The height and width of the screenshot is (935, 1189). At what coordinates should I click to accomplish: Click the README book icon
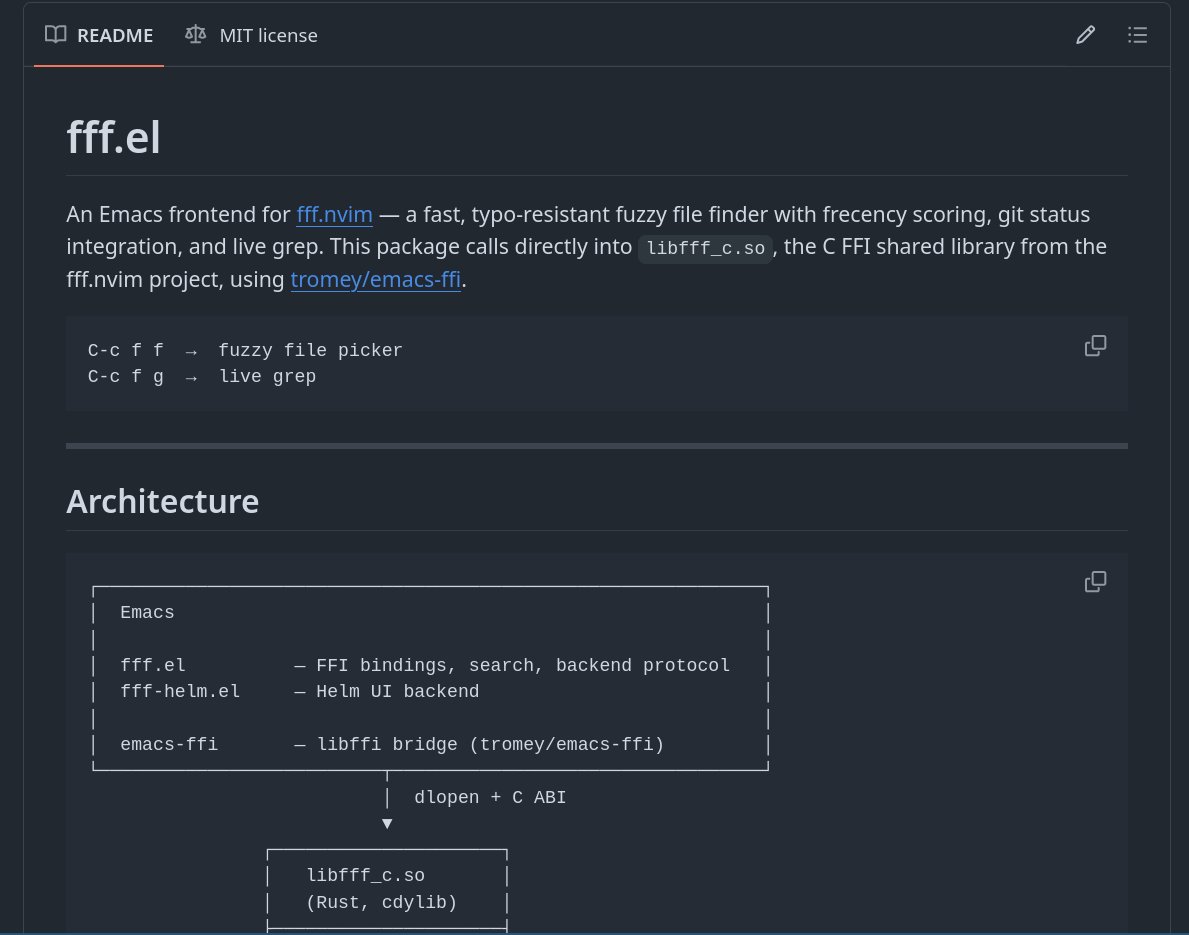pyautogui.click(x=55, y=34)
